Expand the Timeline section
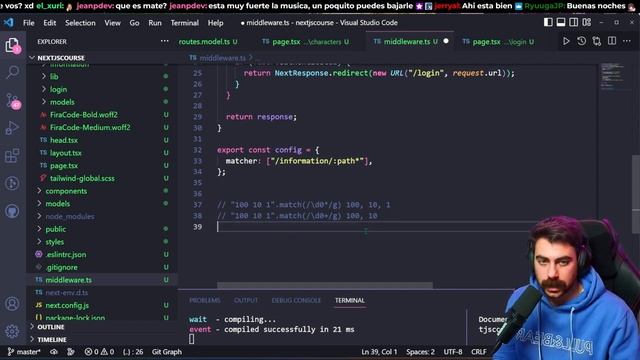This screenshot has height=360, width=640. tap(102, 340)
